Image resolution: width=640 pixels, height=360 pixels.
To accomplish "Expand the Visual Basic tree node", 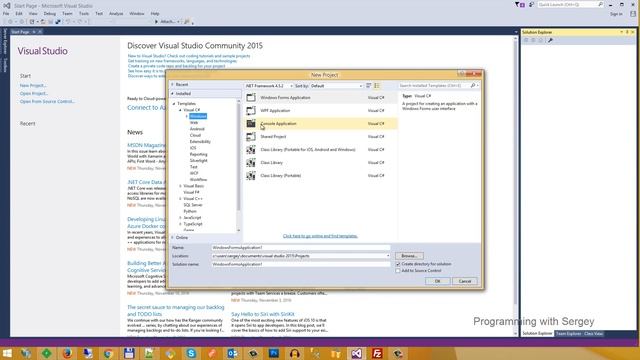I will (x=180, y=186).
